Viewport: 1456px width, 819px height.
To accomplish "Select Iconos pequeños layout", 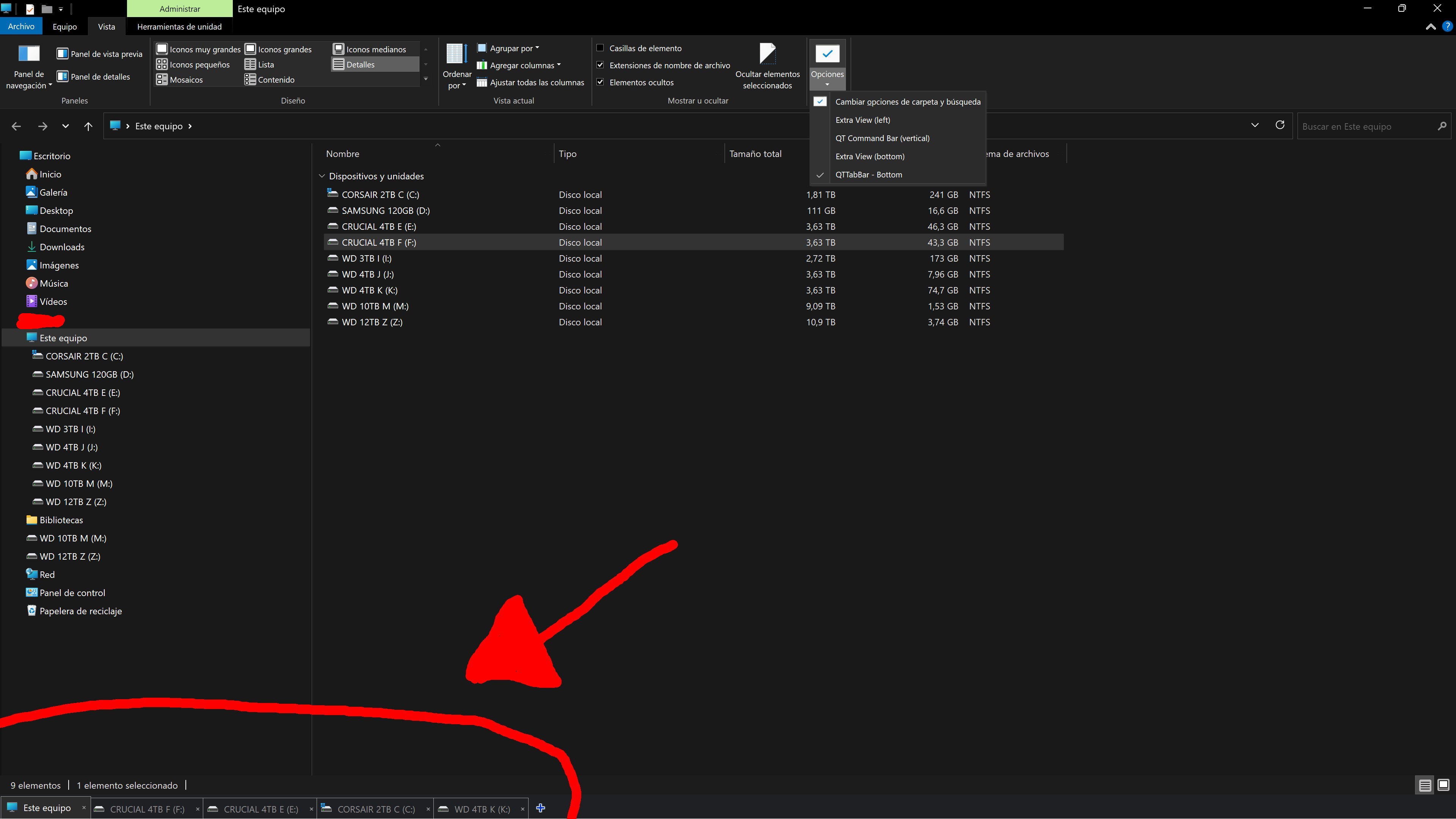I will (x=193, y=64).
